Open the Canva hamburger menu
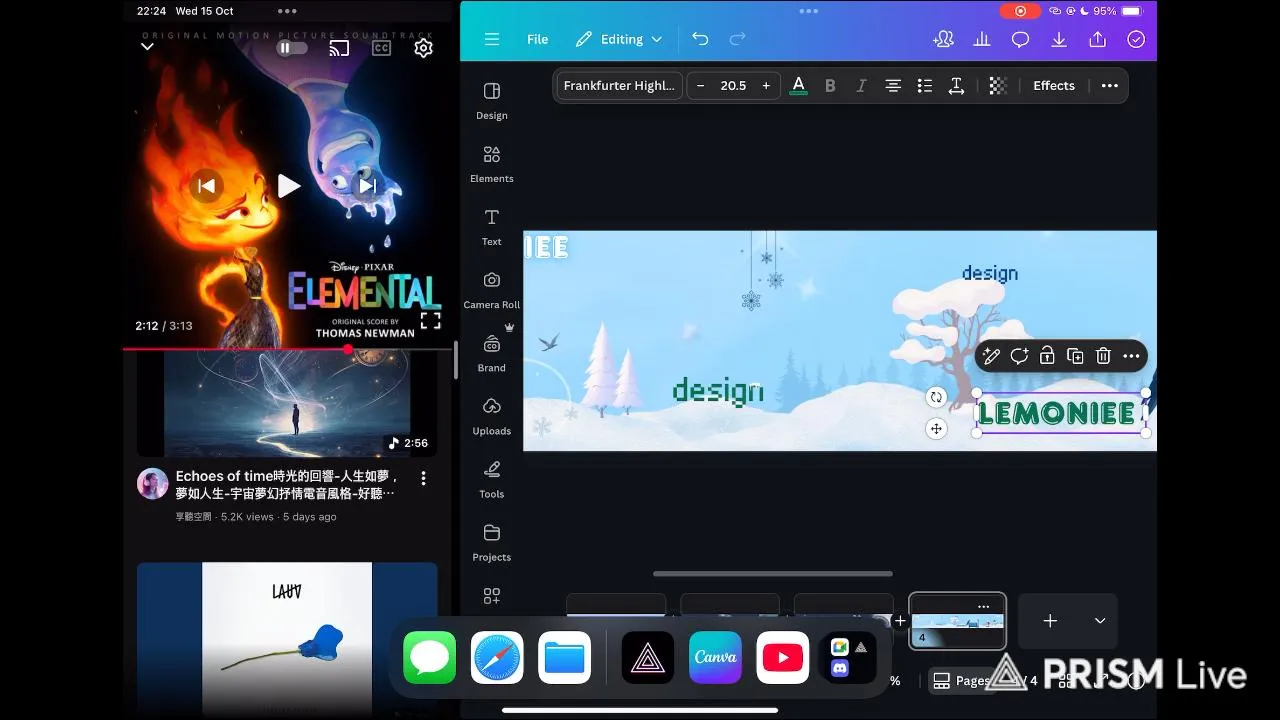Viewport: 1280px width, 720px height. 492,39
